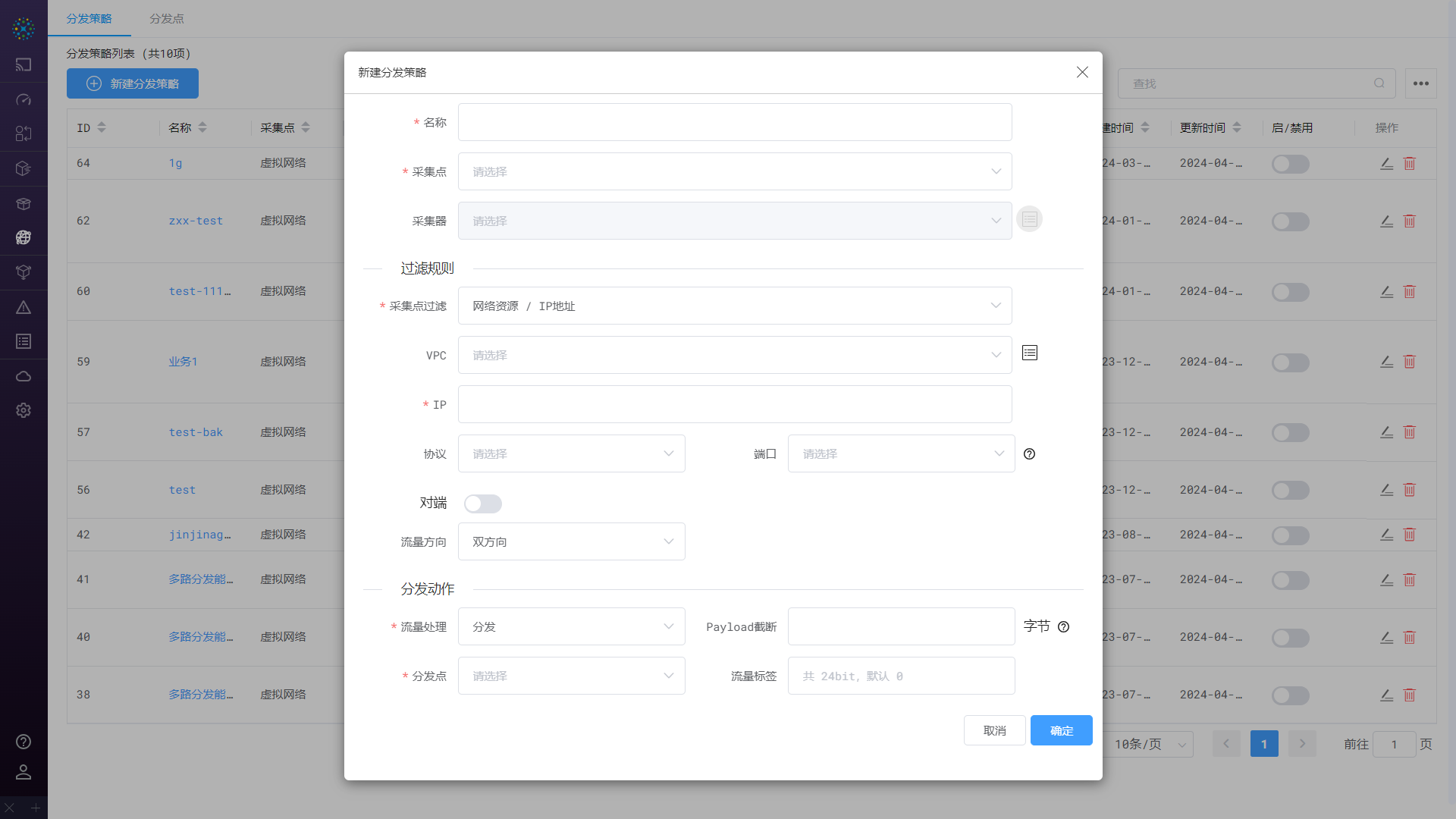The height and width of the screenshot is (819, 1456).
Task: Click delete icon for the 1g row
Action: [1409, 164]
